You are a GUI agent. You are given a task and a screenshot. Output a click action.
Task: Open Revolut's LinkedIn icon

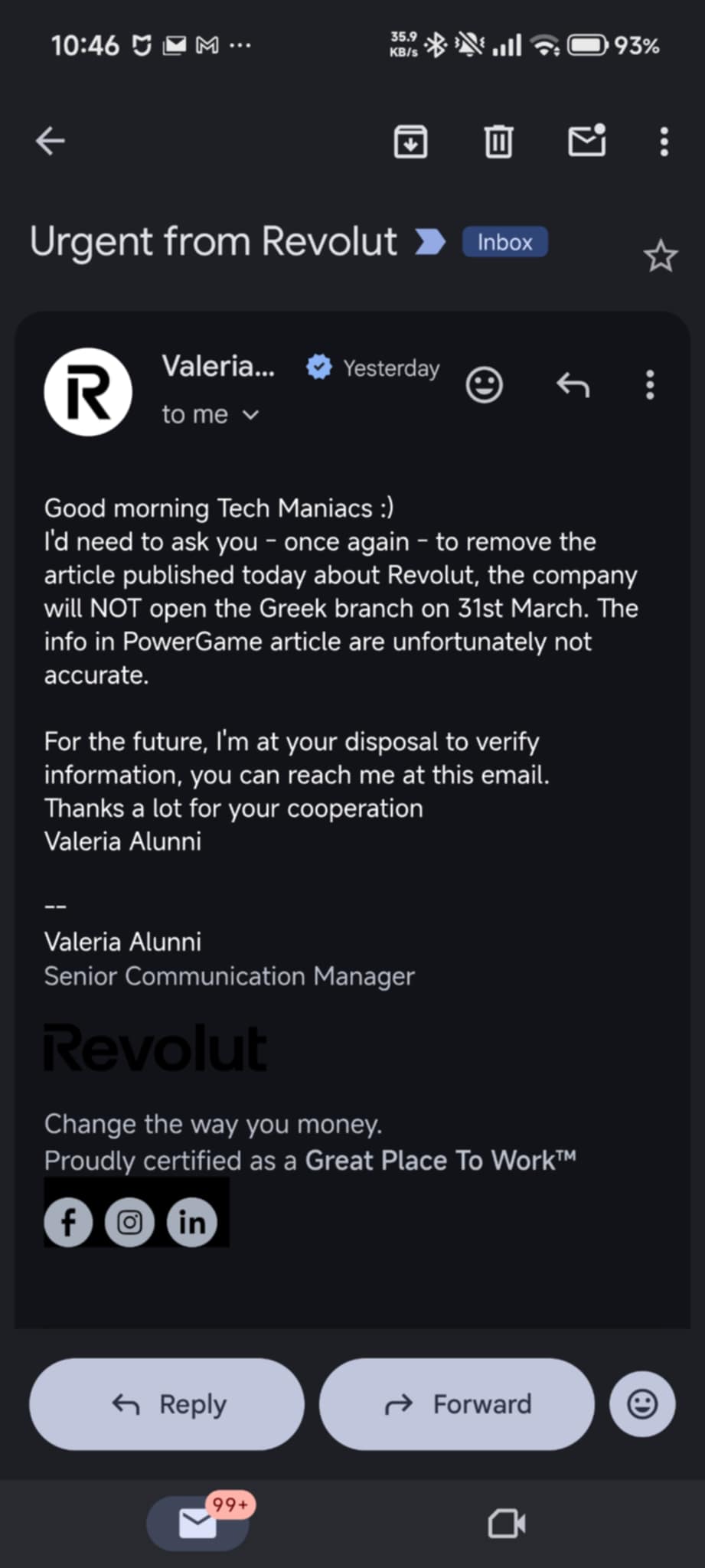tap(191, 1222)
